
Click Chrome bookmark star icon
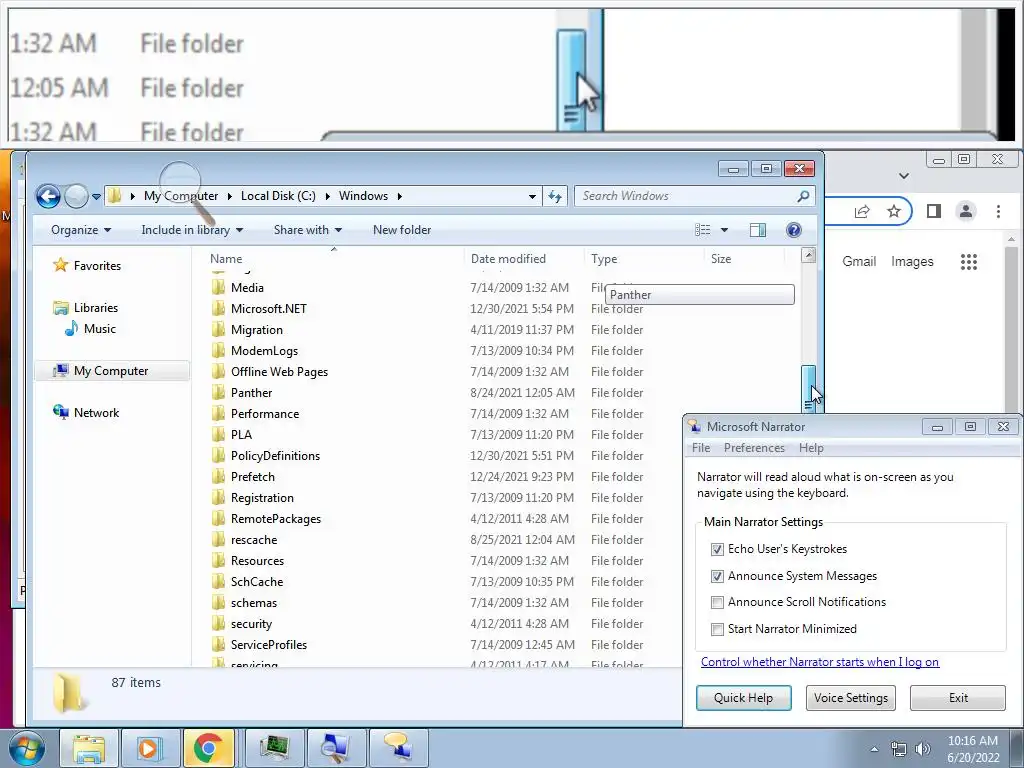(893, 211)
